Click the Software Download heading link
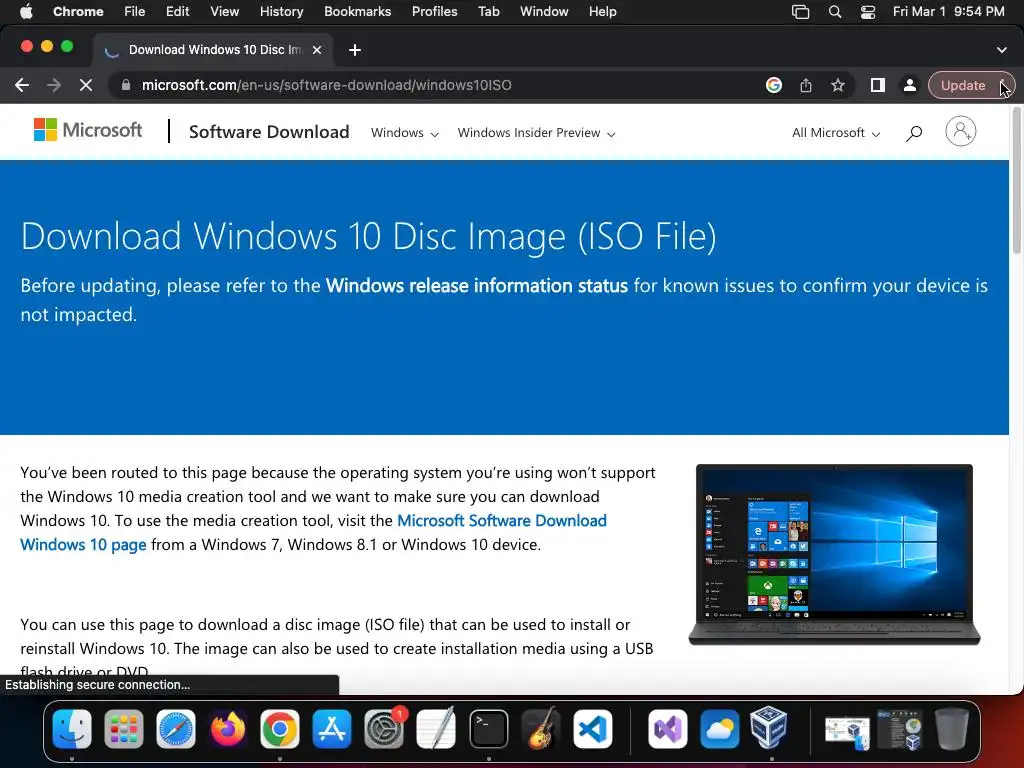This screenshot has width=1024, height=768. pyautogui.click(x=269, y=132)
